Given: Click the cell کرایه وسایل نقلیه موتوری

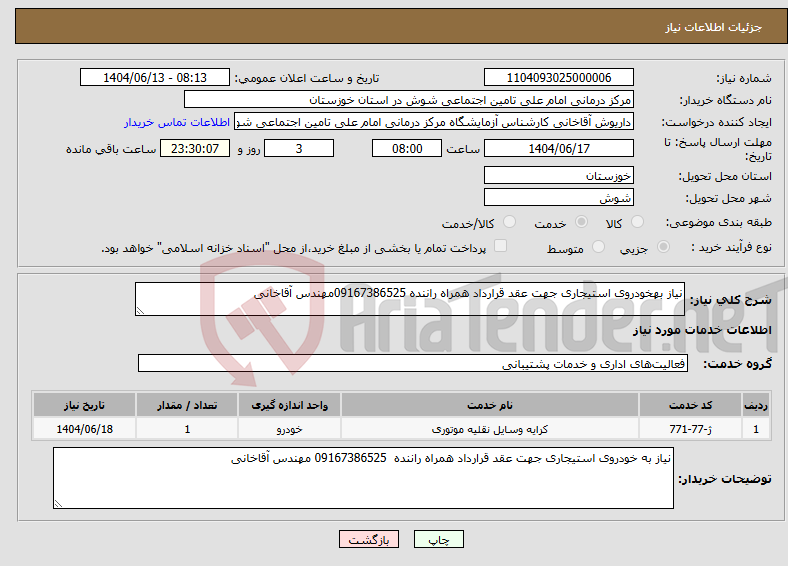Looking at the screenshot, I should pos(490,429).
